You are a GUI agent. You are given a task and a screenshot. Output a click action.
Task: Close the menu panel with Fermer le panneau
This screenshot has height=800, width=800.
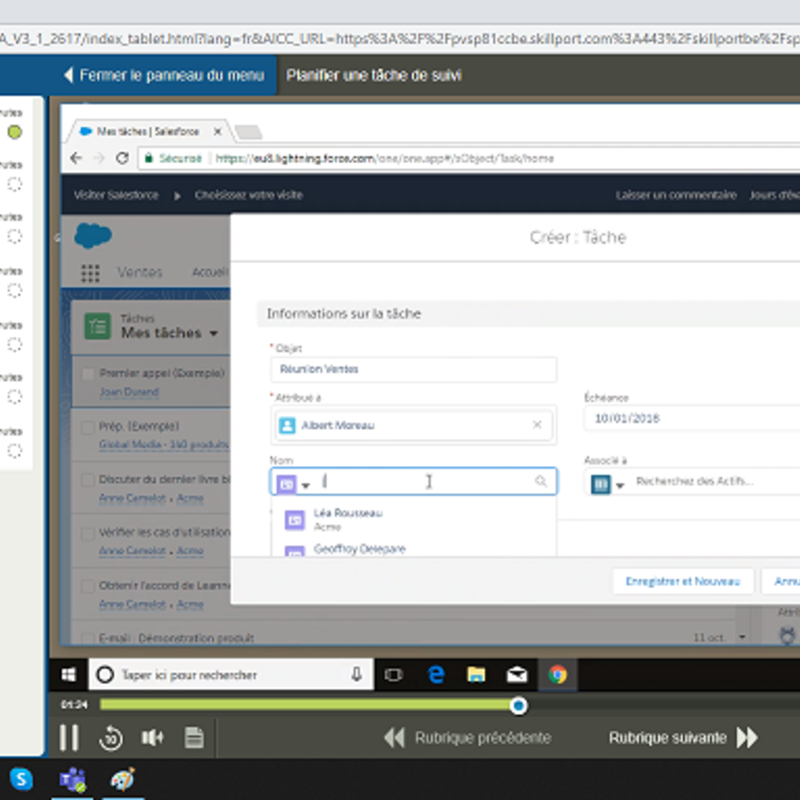tap(164, 75)
